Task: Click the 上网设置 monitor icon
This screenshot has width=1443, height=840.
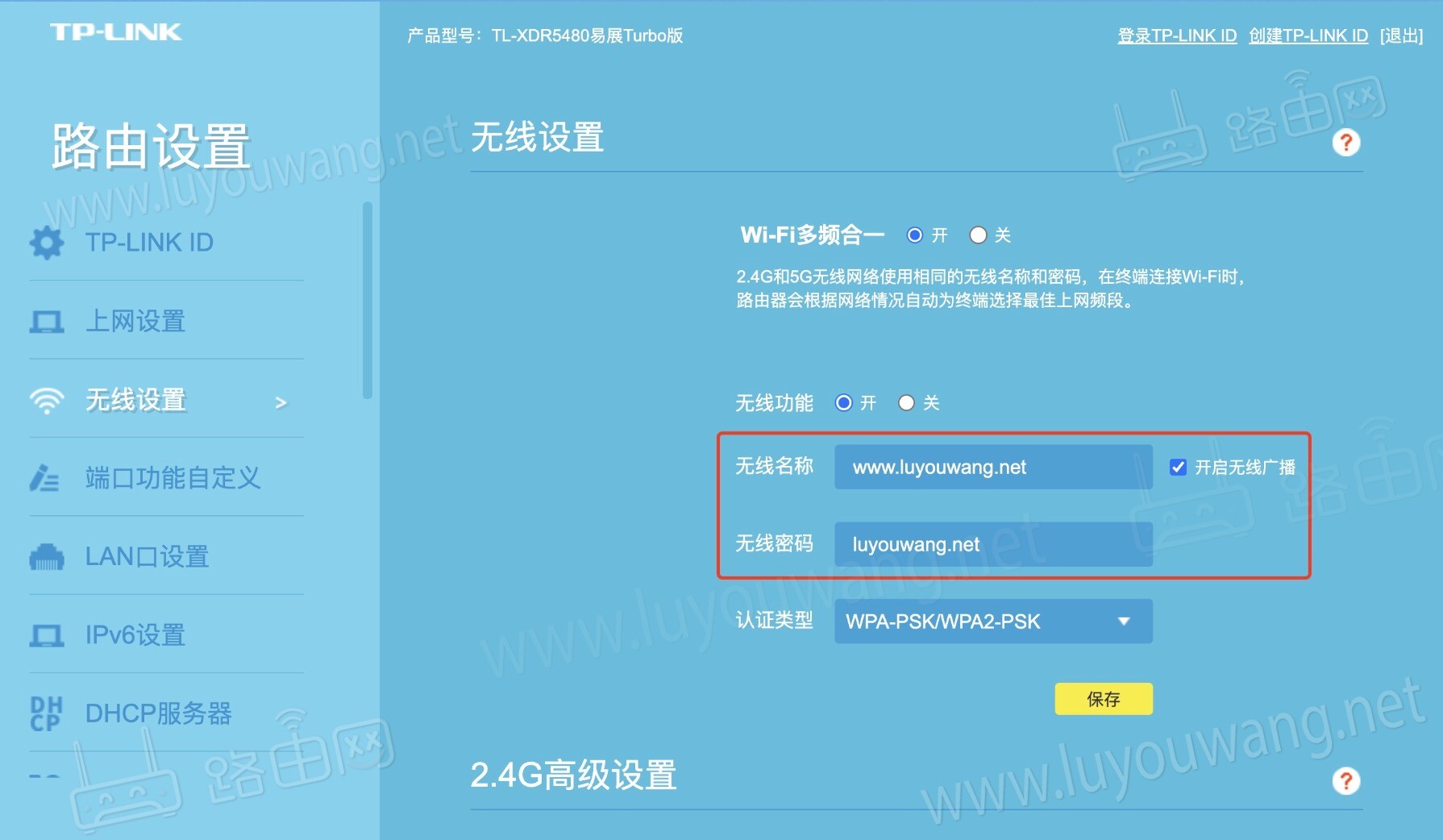Action: tap(48, 320)
